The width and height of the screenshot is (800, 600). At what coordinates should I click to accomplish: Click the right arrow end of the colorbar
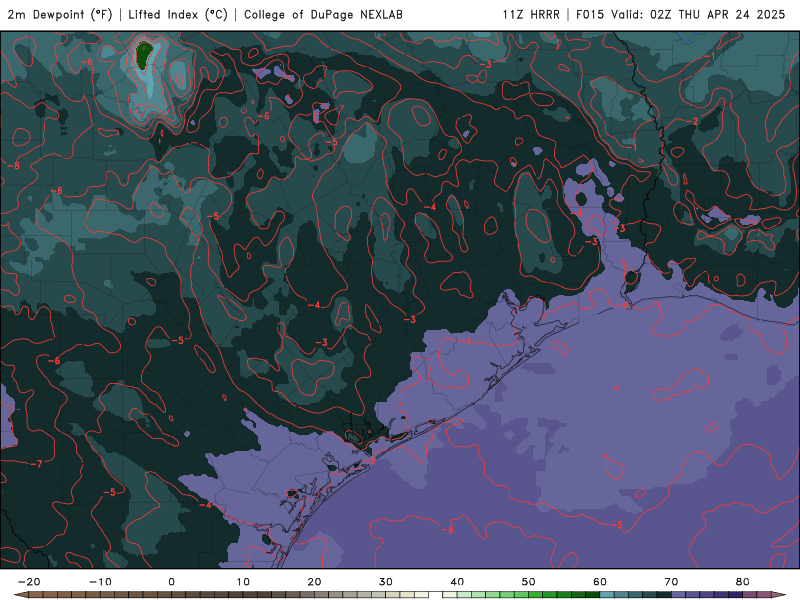(779, 595)
